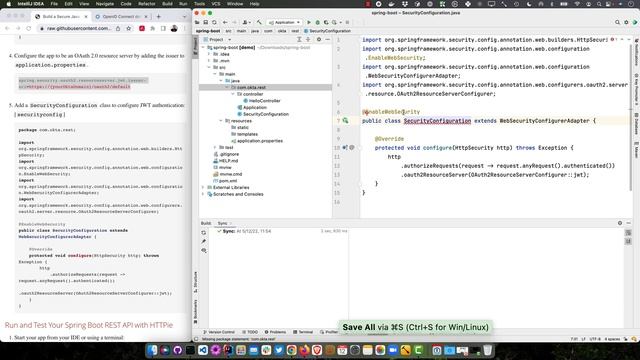Collapse the spring-boot [demo] root node
The height and width of the screenshot is (360, 640).
click(x=203, y=47)
